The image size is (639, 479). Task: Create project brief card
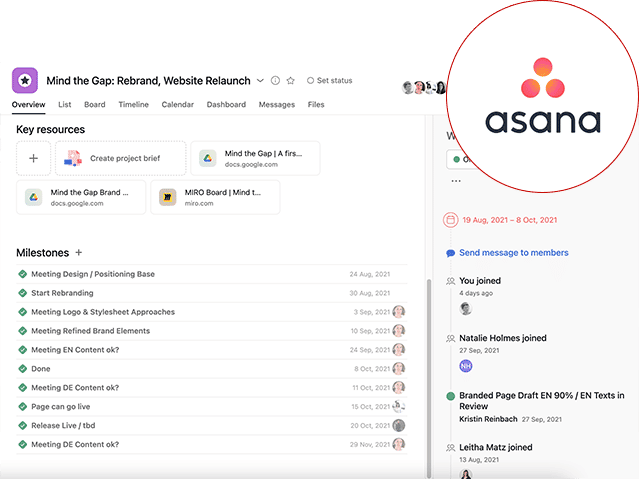click(121, 158)
